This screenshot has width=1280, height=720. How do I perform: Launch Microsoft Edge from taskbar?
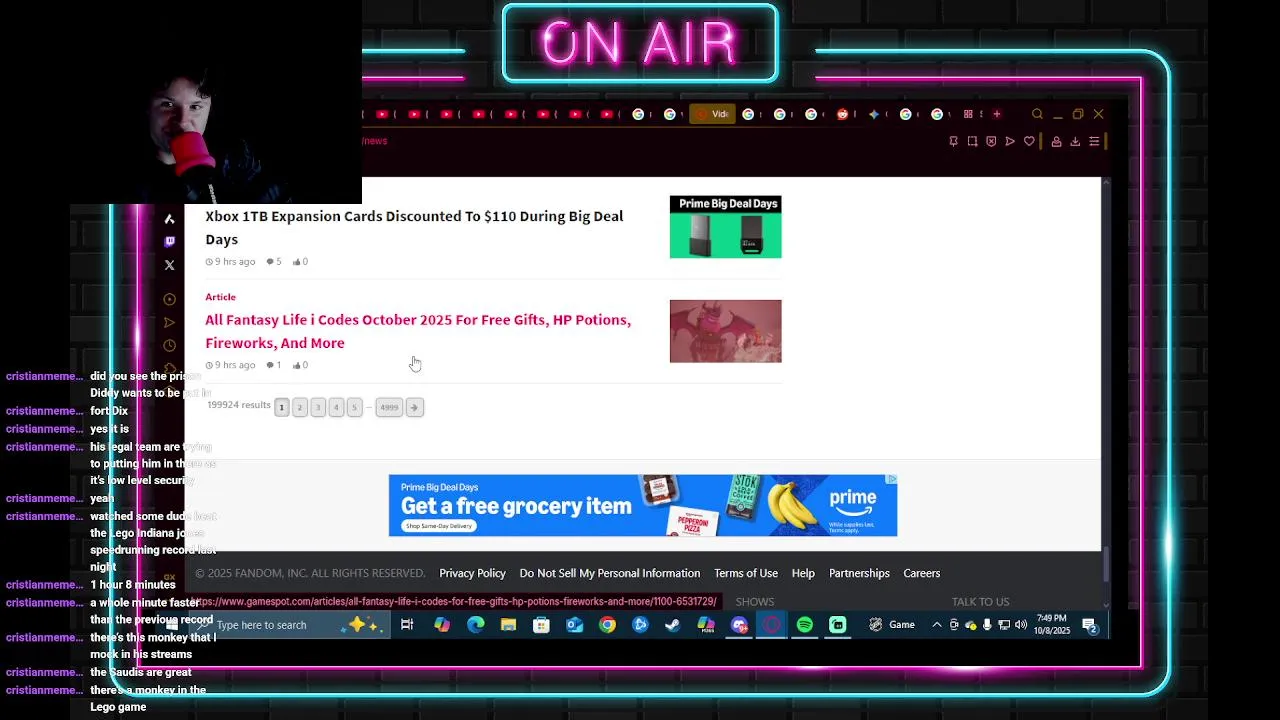(x=475, y=625)
